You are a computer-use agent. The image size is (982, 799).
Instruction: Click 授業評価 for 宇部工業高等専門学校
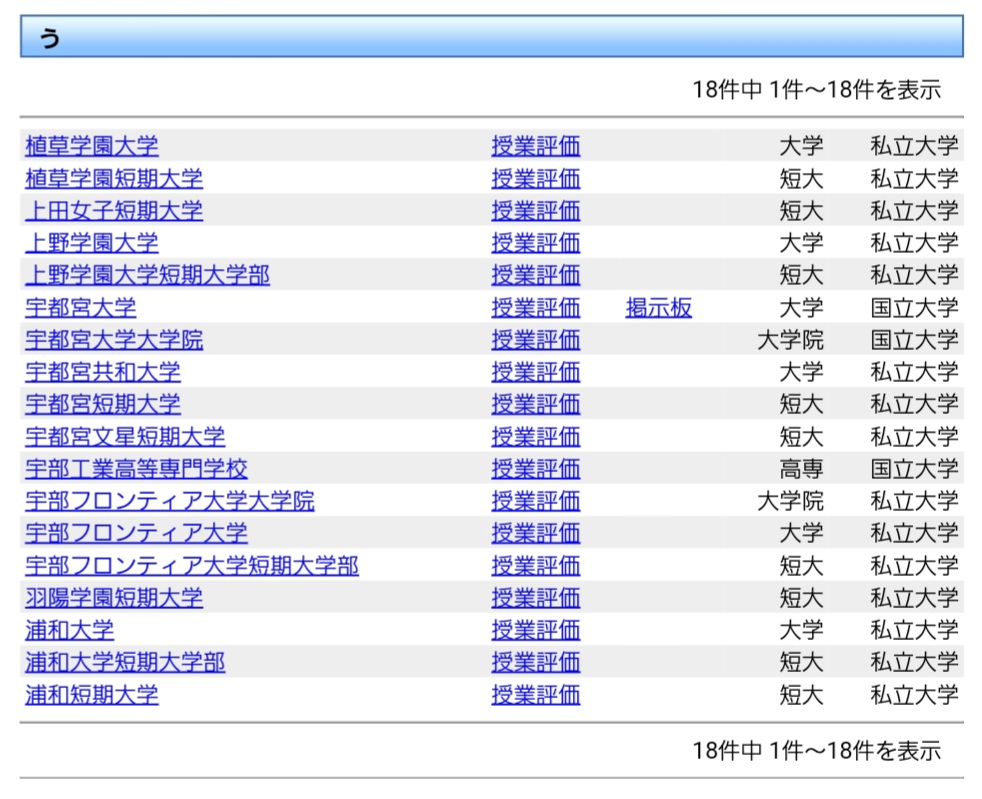point(535,468)
